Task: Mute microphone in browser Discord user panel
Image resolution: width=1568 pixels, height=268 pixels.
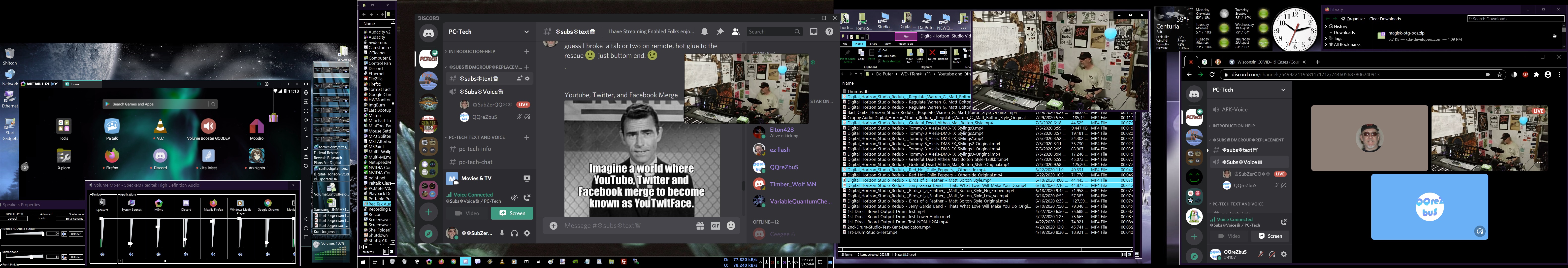Action: click(x=1261, y=254)
